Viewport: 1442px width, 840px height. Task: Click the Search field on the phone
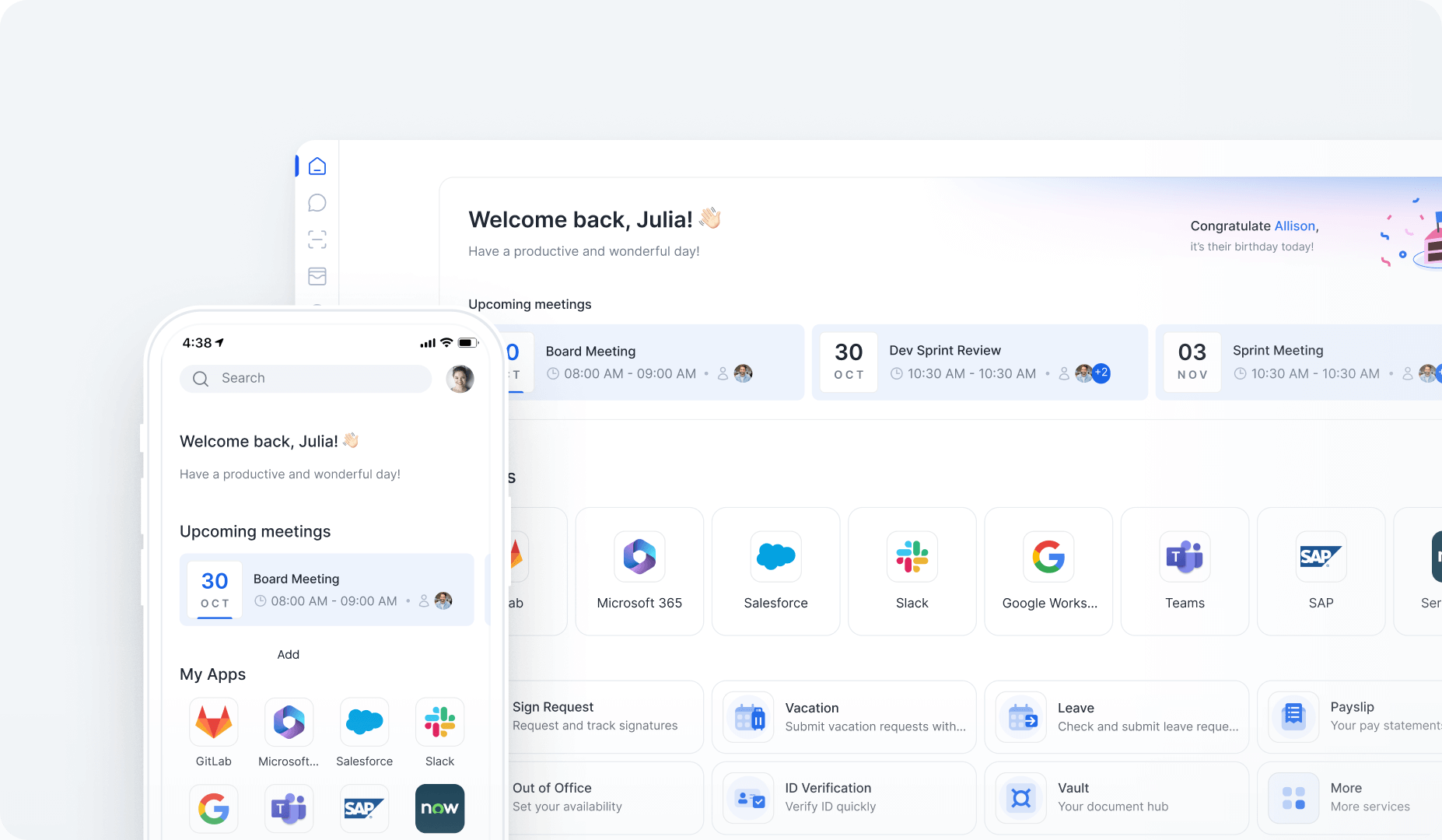click(305, 378)
